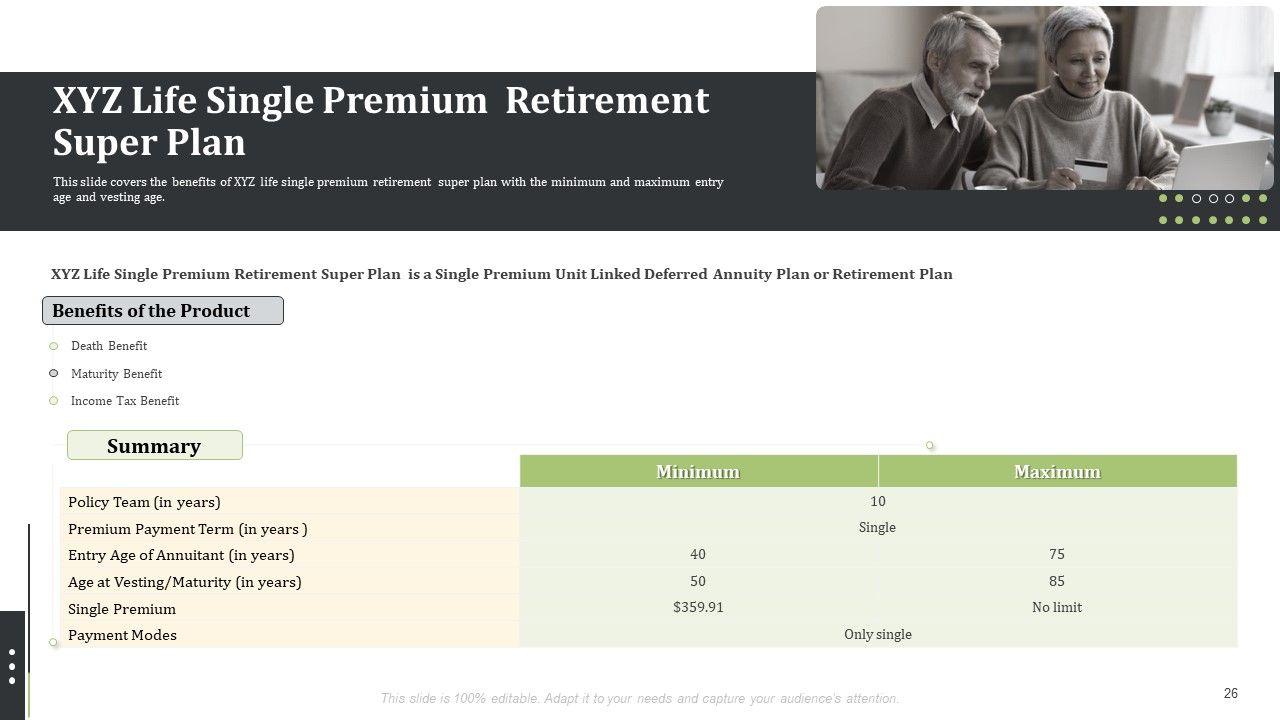Select the Only single payment modes cell
1280x720 pixels.
[x=877, y=634]
